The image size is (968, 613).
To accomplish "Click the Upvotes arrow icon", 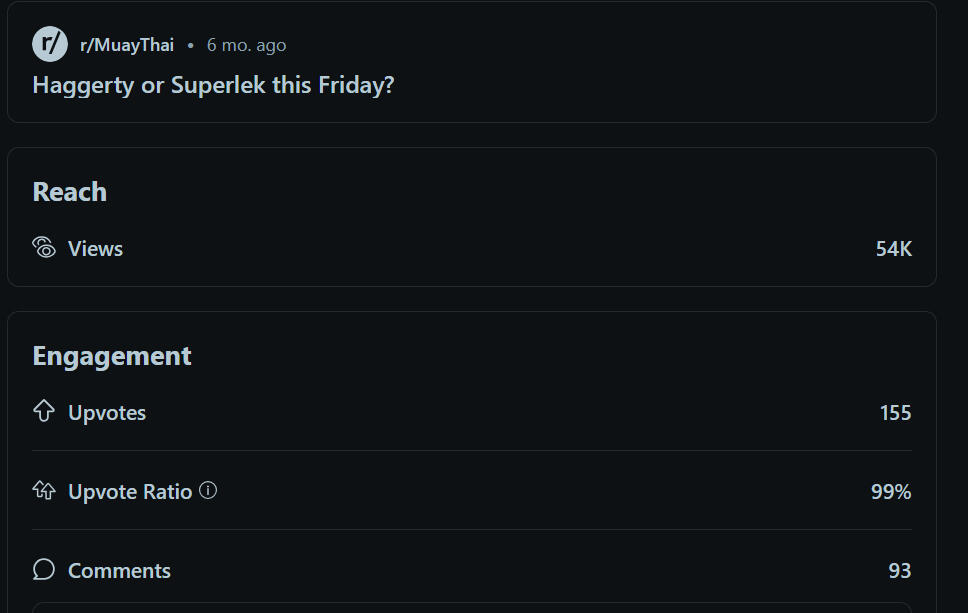I will pos(44,411).
